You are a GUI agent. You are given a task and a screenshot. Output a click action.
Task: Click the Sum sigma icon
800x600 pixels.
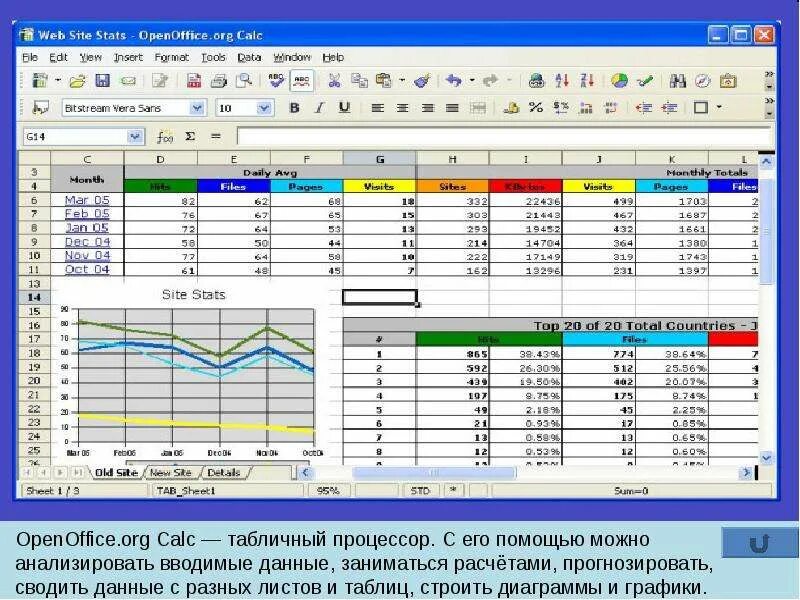(x=190, y=136)
